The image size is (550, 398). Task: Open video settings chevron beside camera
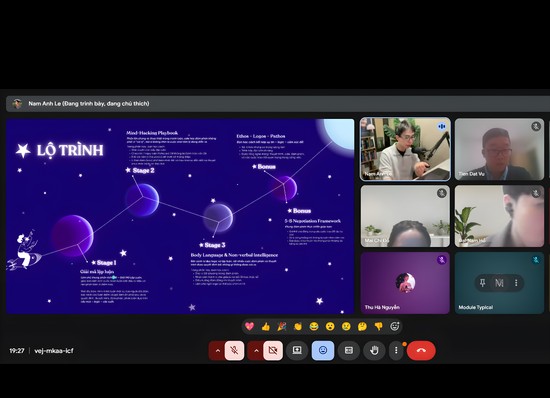[256, 350]
